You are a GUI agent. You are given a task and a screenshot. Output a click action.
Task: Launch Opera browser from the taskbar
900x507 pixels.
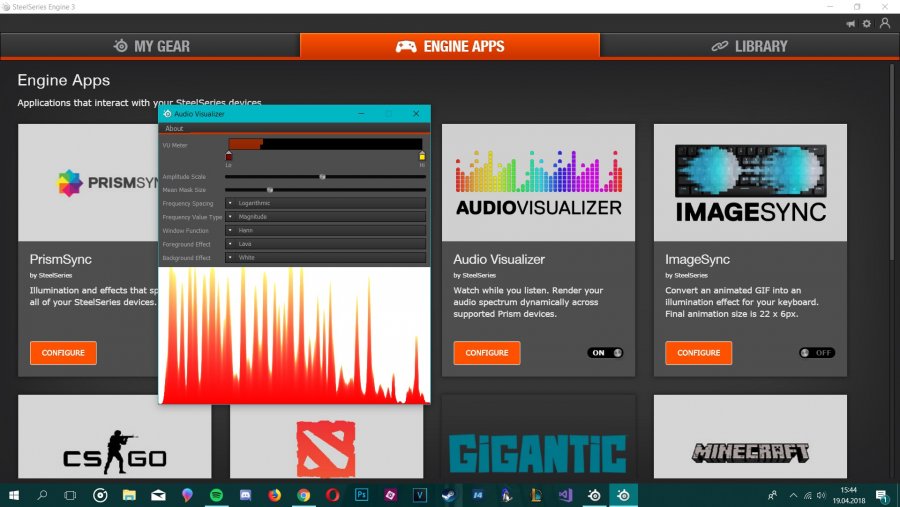tap(332, 495)
